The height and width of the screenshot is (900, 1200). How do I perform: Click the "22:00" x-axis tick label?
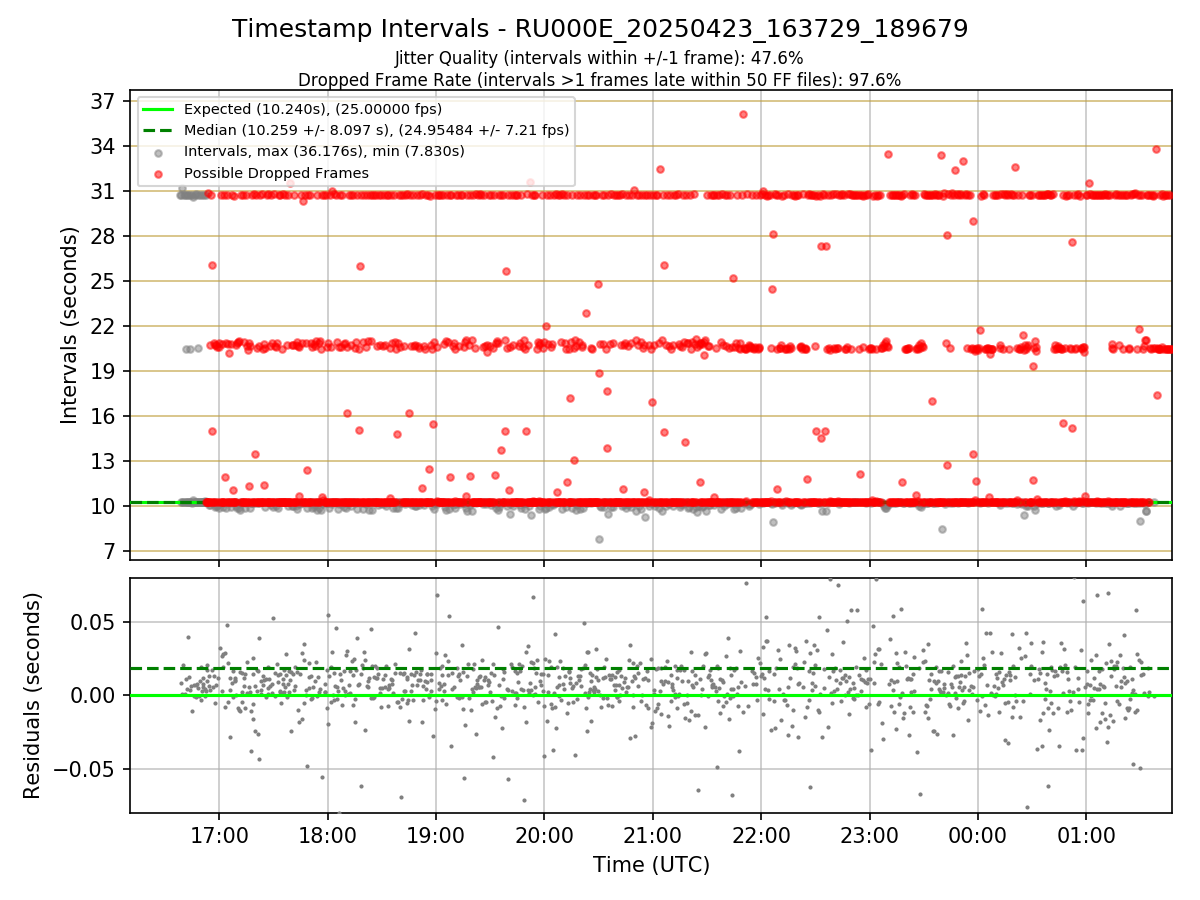coord(761,835)
